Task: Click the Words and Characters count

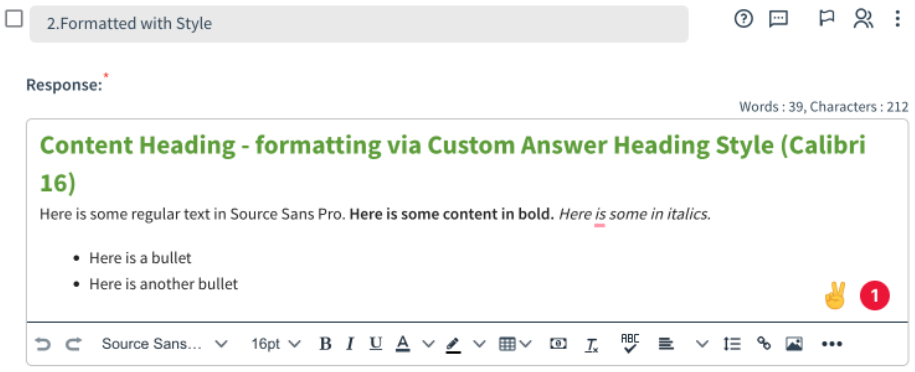Action: [823, 107]
